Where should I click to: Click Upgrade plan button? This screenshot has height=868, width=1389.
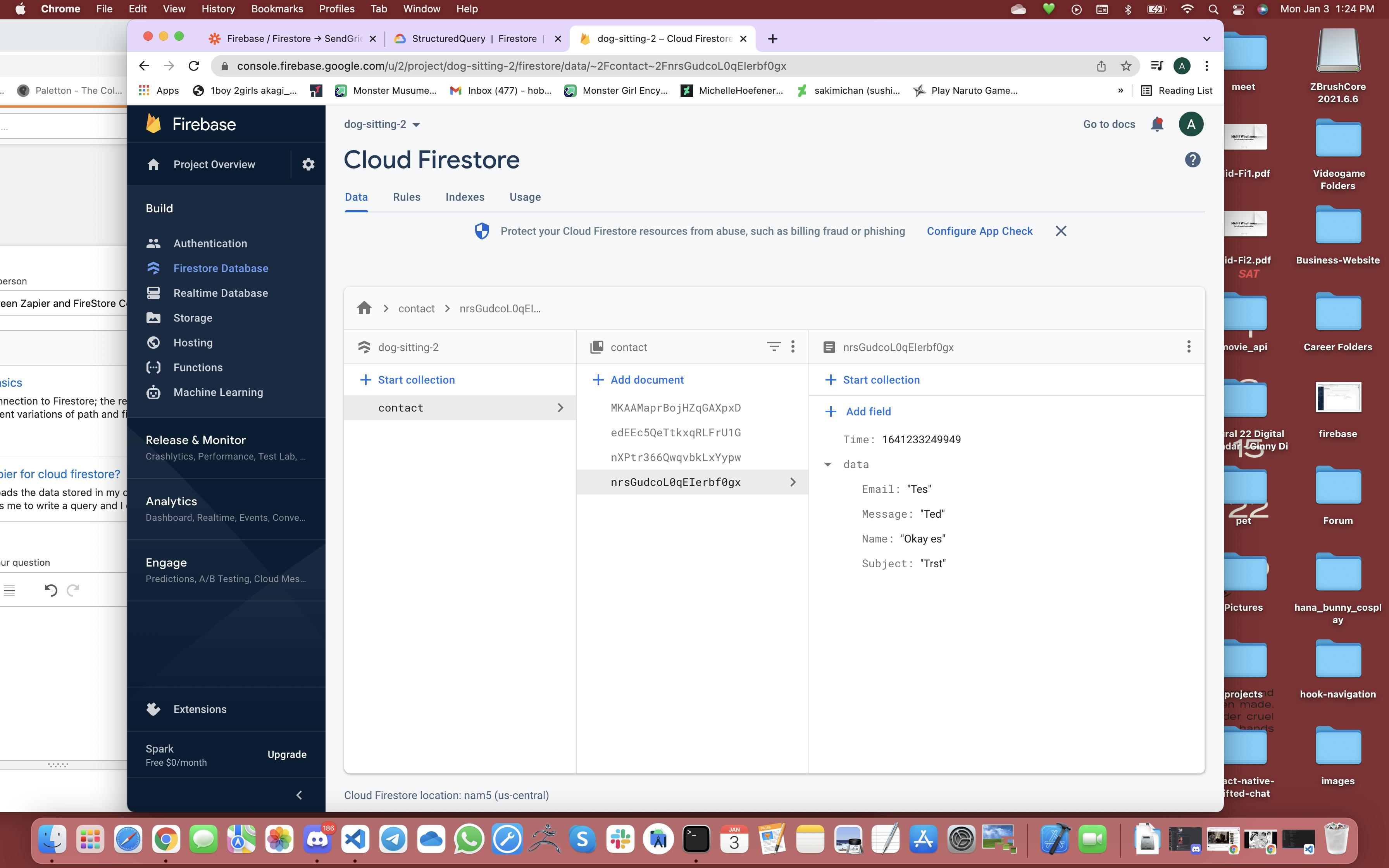(x=286, y=754)
